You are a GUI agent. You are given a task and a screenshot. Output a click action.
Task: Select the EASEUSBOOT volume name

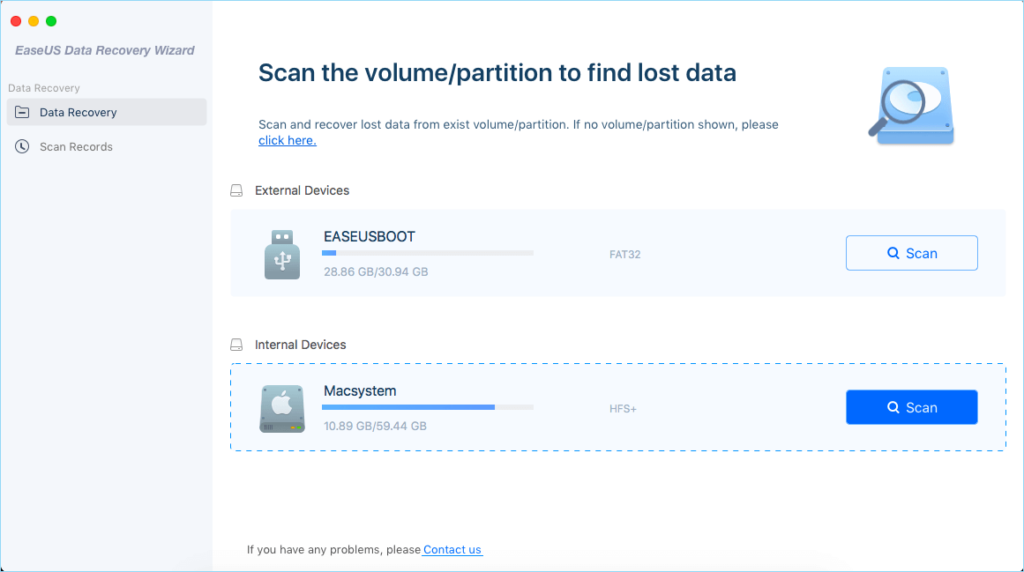369,237
